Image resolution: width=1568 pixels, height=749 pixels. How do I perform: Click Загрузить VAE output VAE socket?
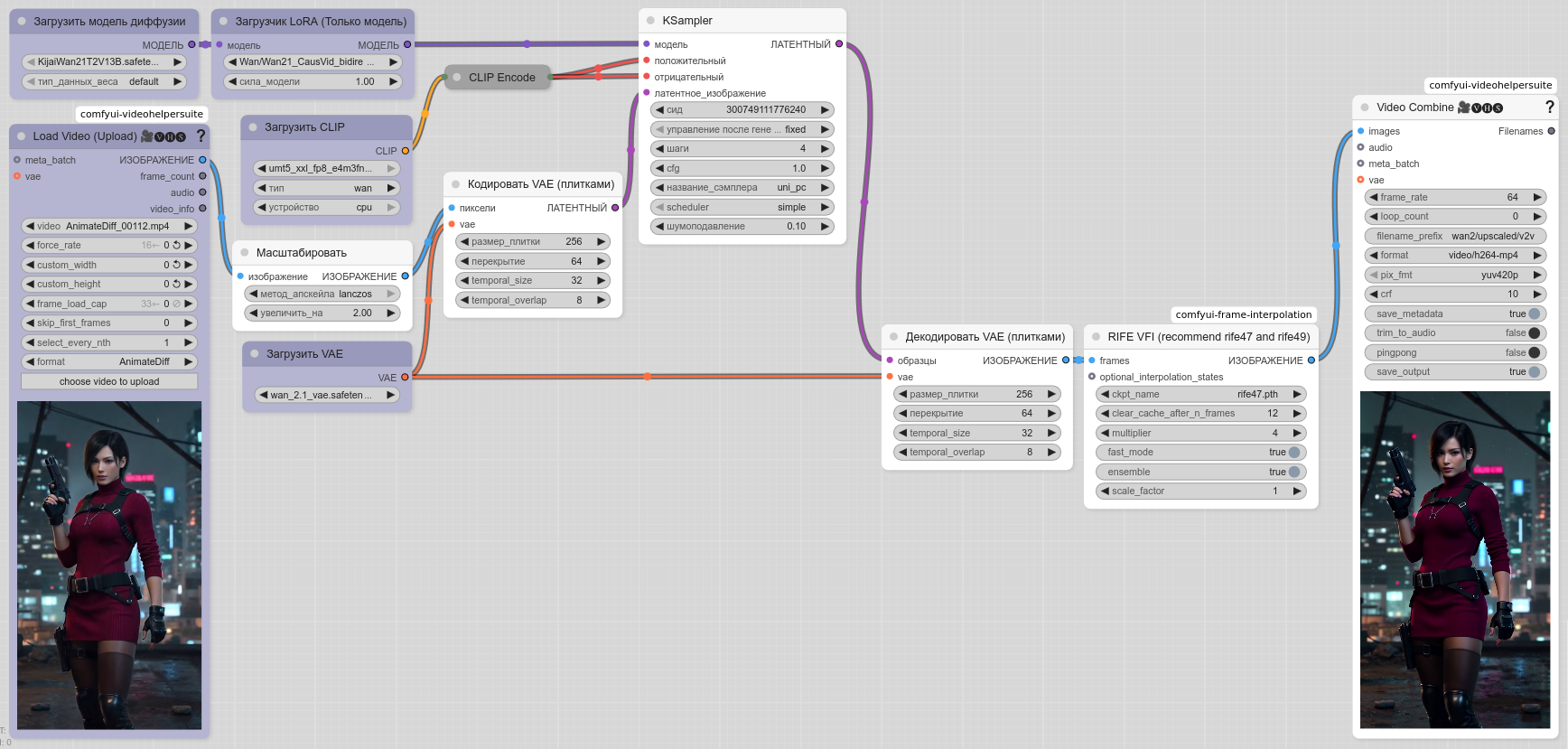pyautogui.click(x=405, y=378)
